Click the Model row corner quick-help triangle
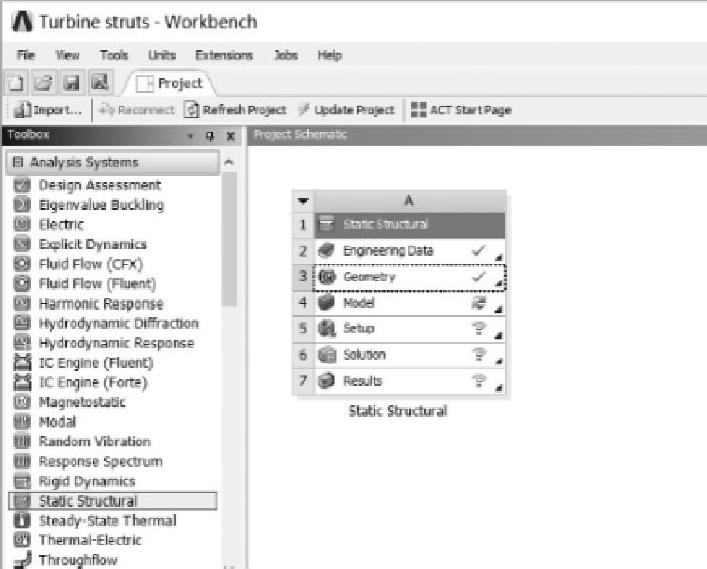707x569 pixels. pos(499,309)
